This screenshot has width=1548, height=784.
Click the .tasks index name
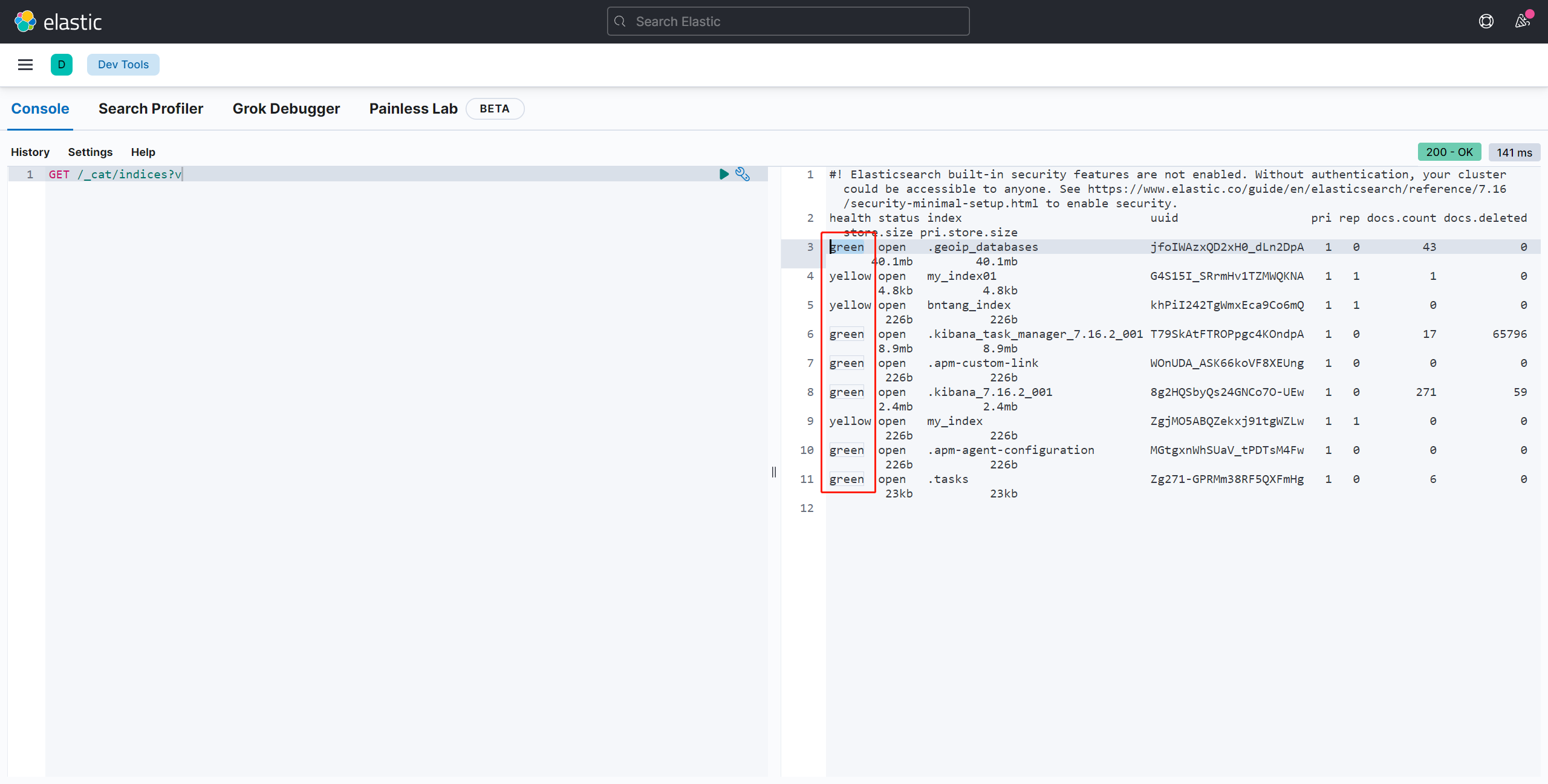click(948, 479)
